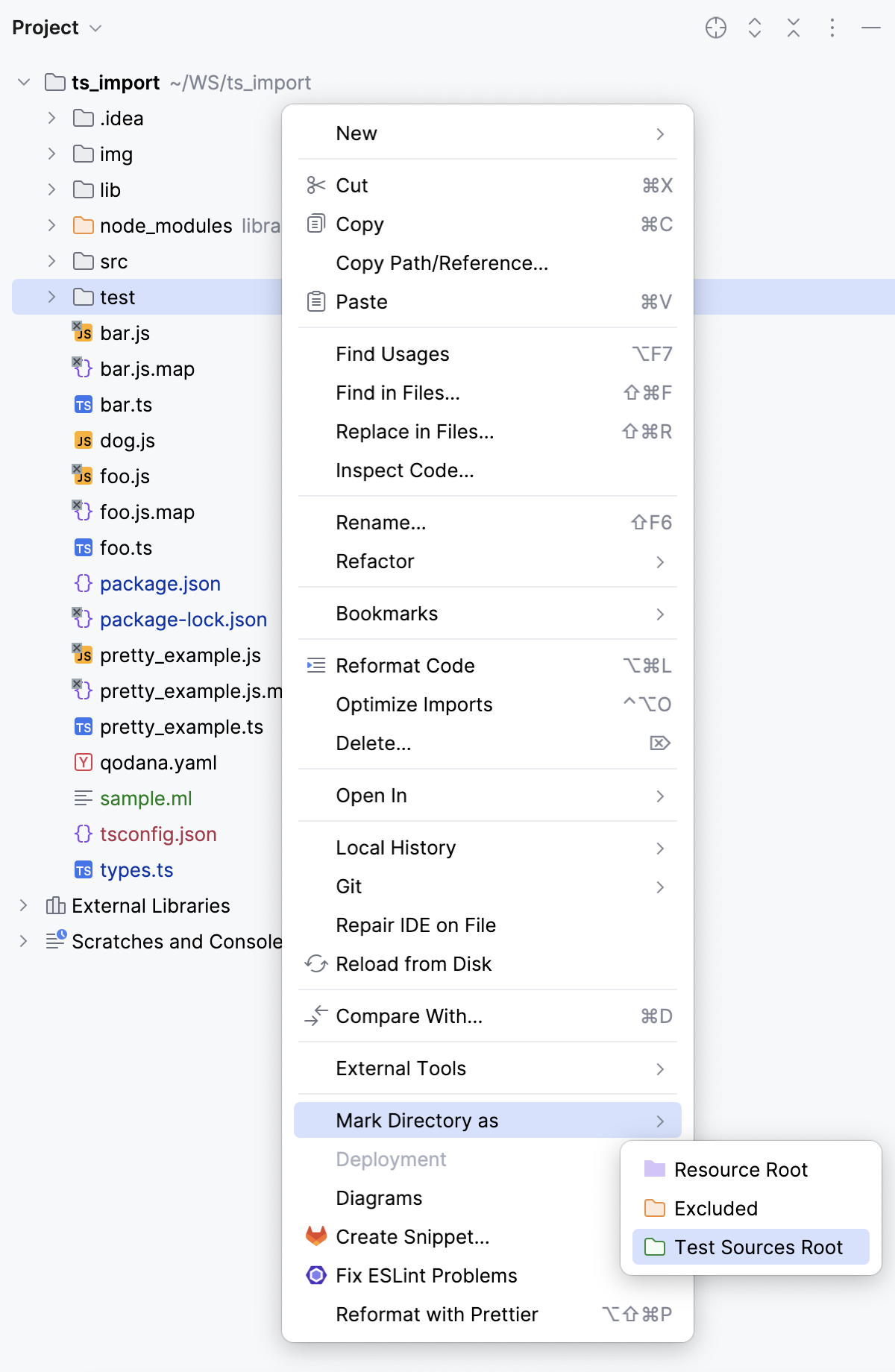This screenshot has width=895, height=1372.
Task: Click the Select Opened File crosshair icon
Action: [x=715, y=28]
